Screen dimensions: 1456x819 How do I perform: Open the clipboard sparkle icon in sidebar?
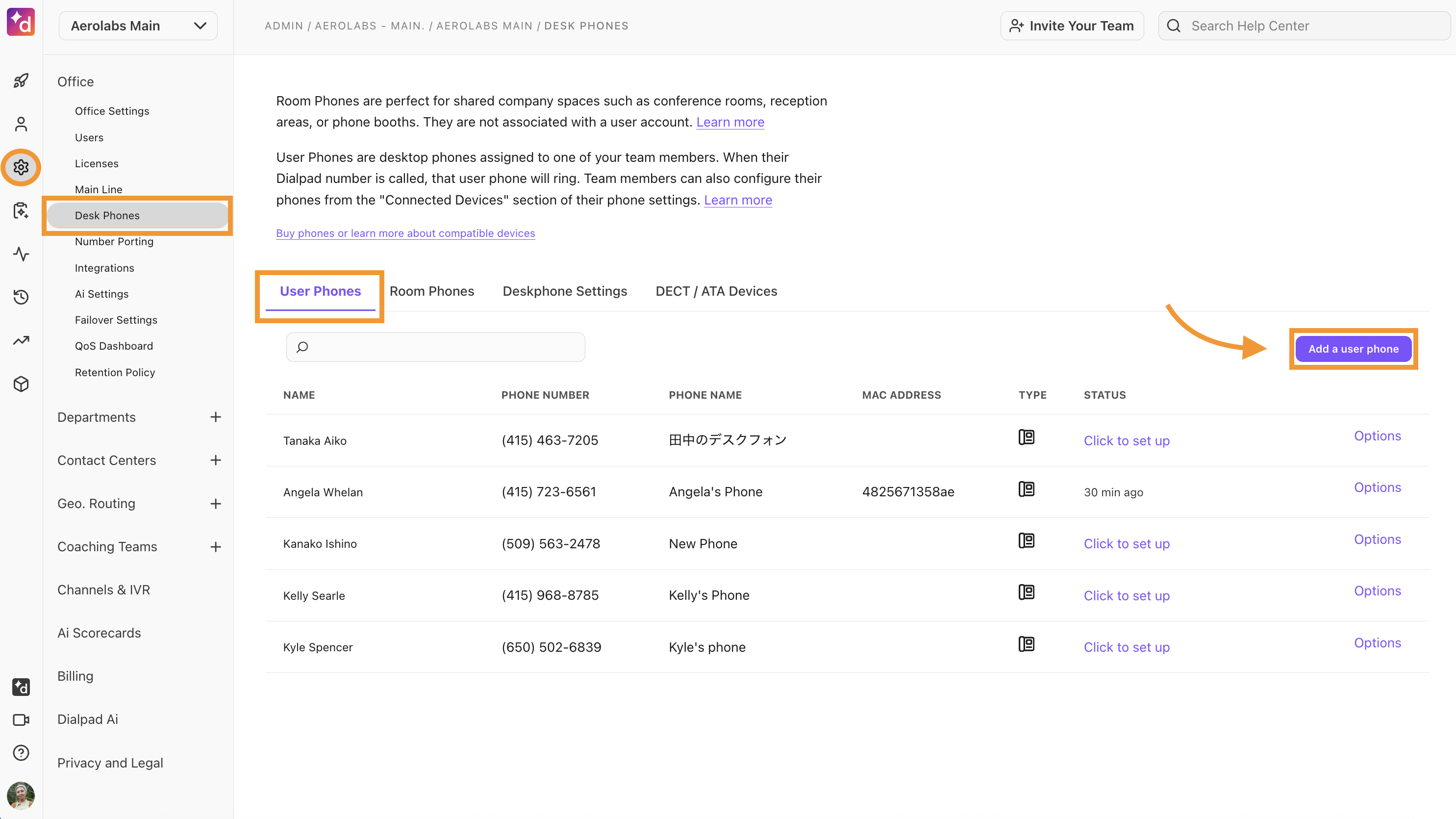[x=21, y=210]
